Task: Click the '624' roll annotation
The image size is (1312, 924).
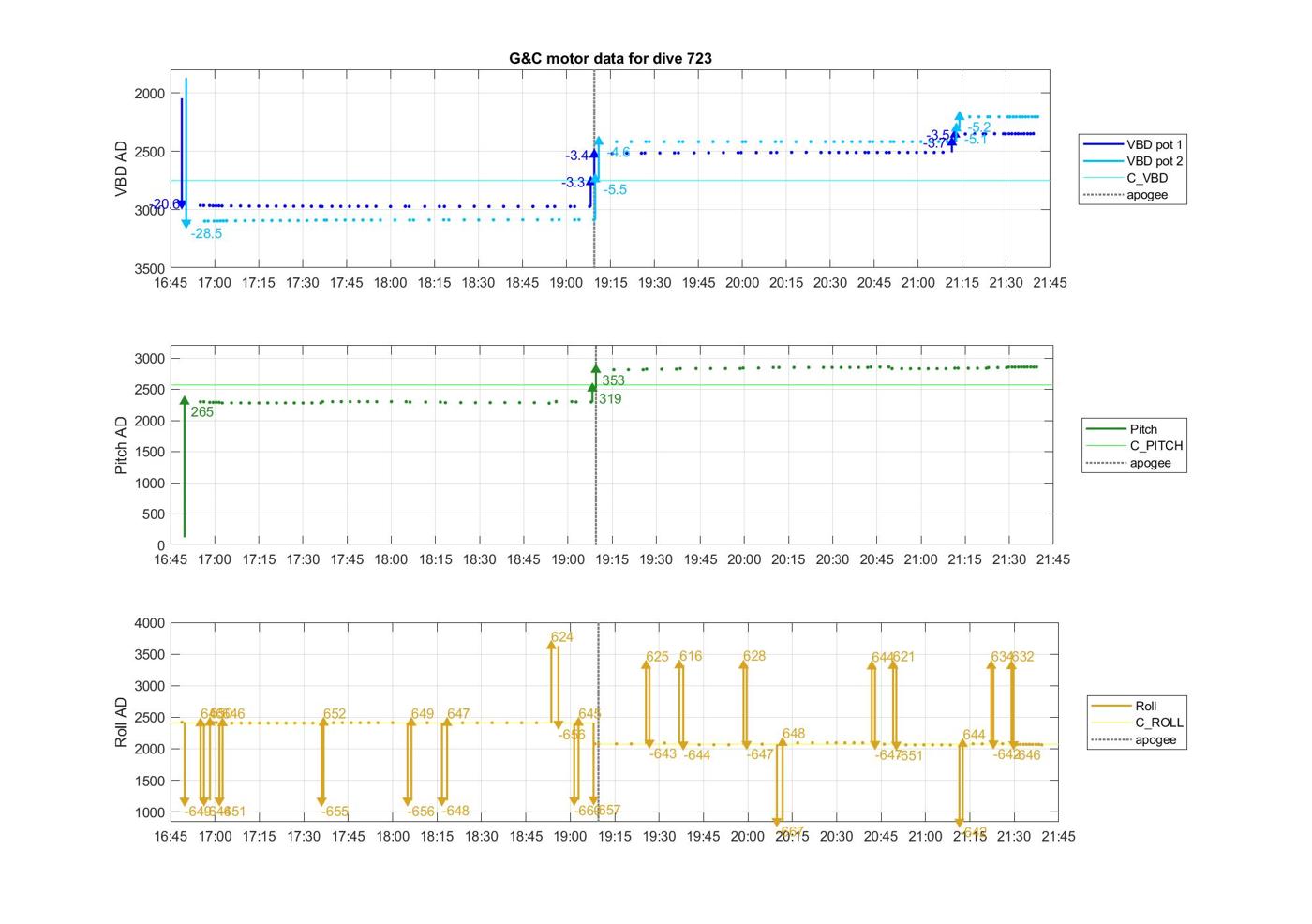Action: click(562, 637)
